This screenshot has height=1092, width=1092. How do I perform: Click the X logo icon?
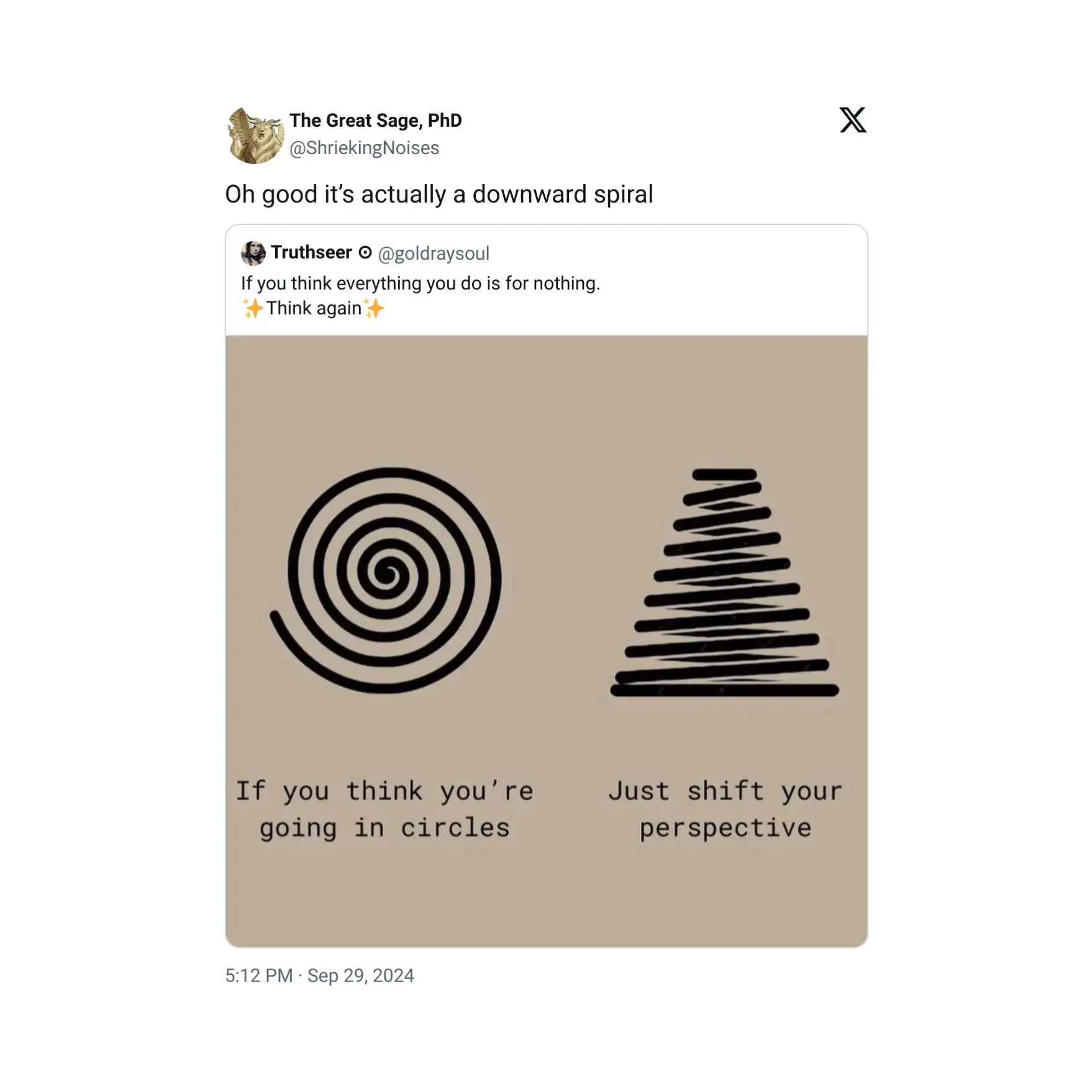853,120
